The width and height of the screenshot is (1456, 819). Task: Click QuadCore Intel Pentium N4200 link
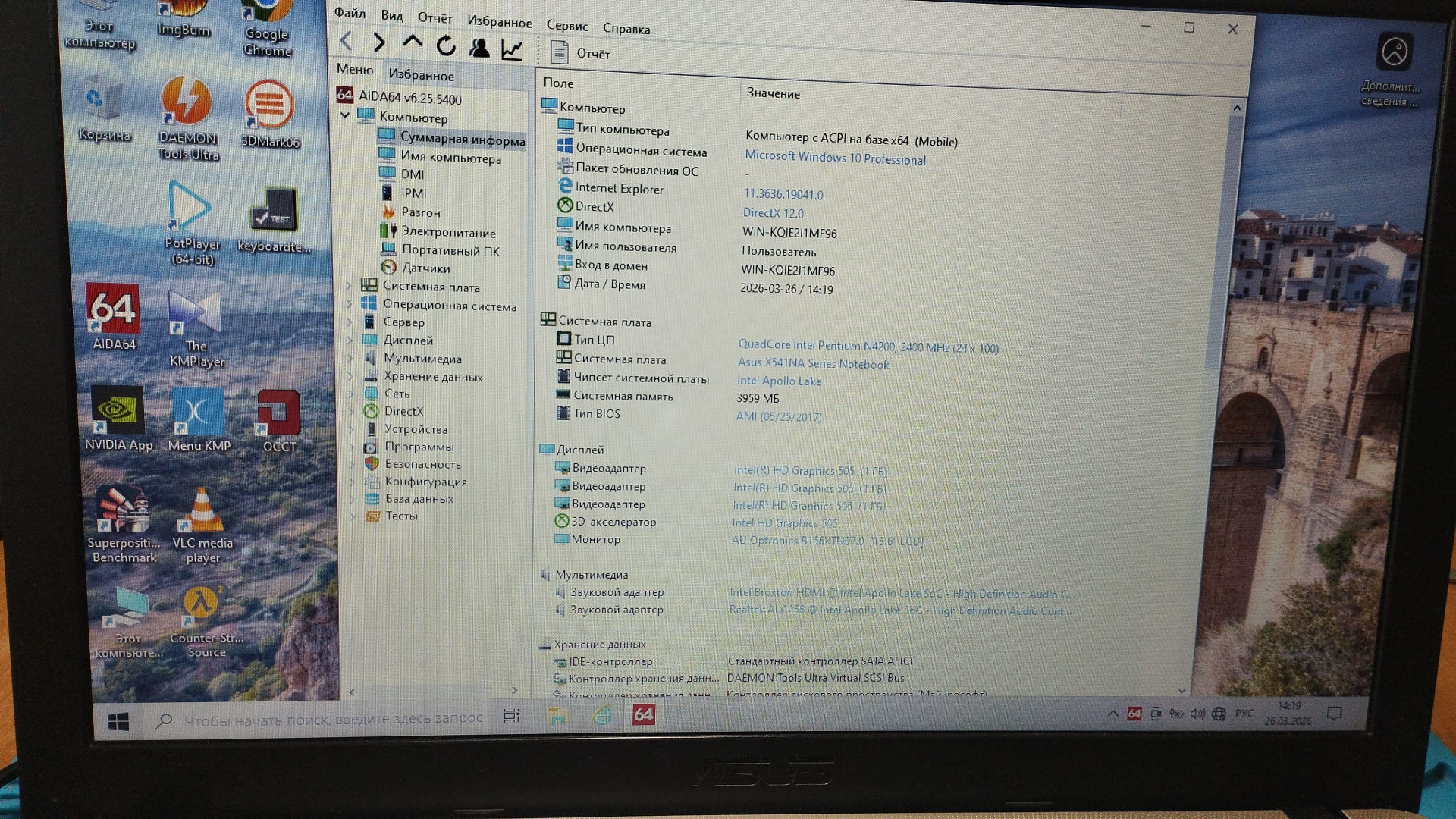(868, 347)
